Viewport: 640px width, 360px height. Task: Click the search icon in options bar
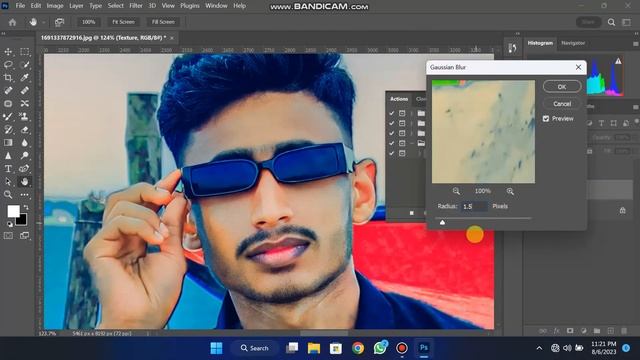pyautogui.click(x=611, y=22)
